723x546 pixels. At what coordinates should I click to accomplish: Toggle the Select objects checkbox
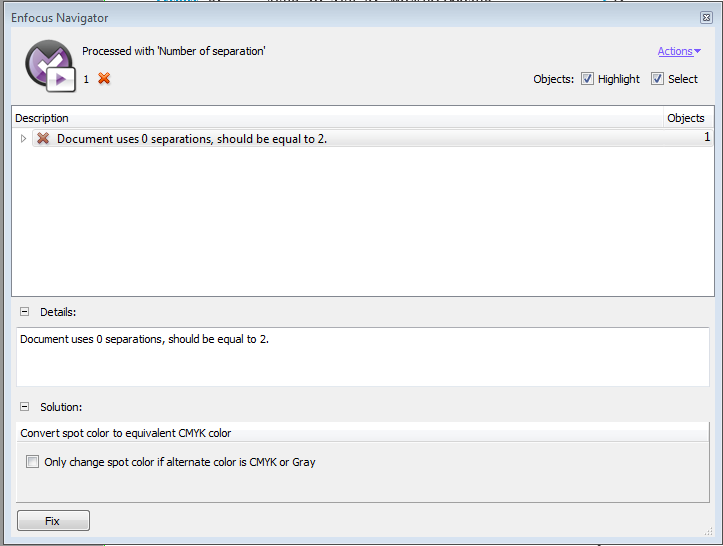click(657, 79)
